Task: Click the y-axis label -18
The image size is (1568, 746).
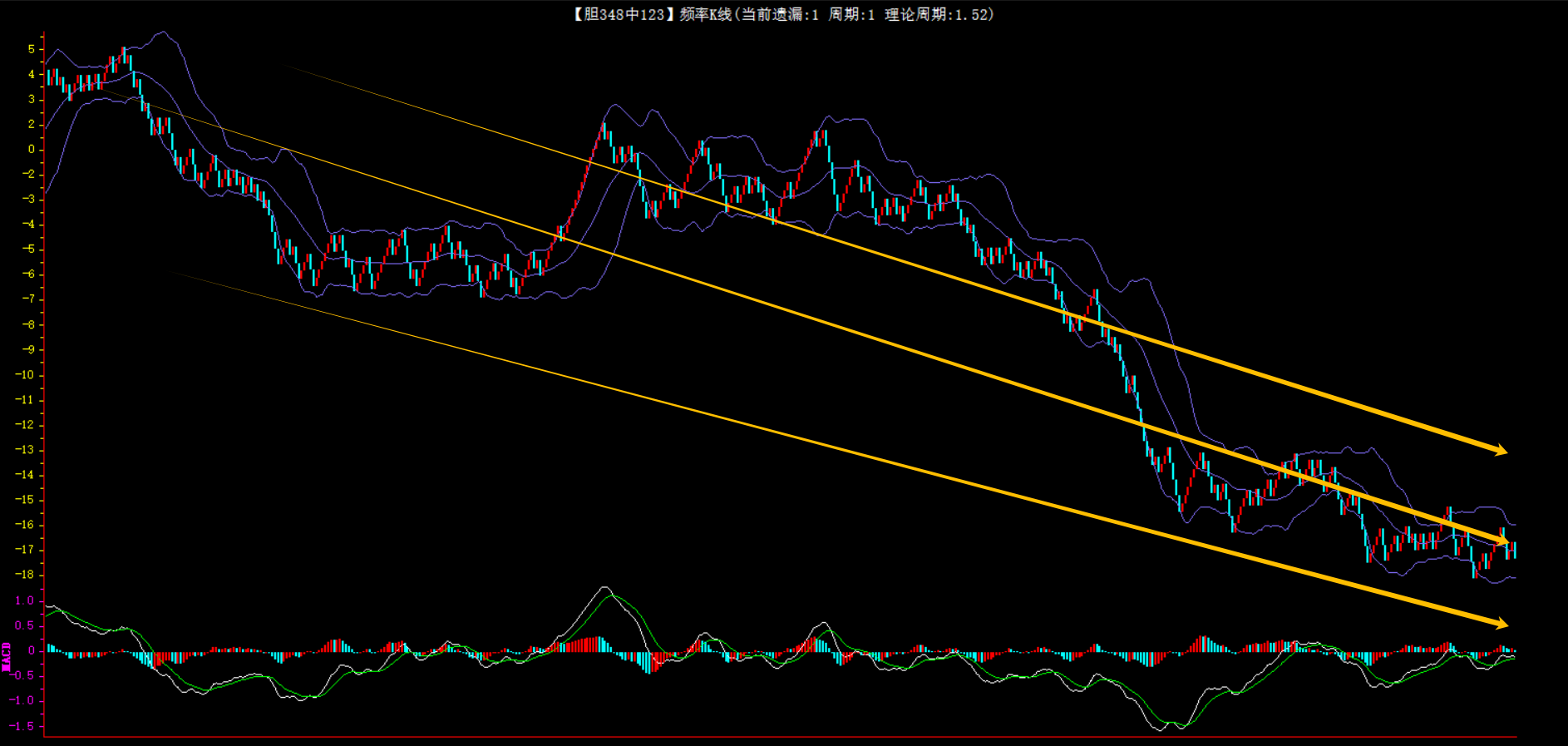Action: click(x=25, y=575)
